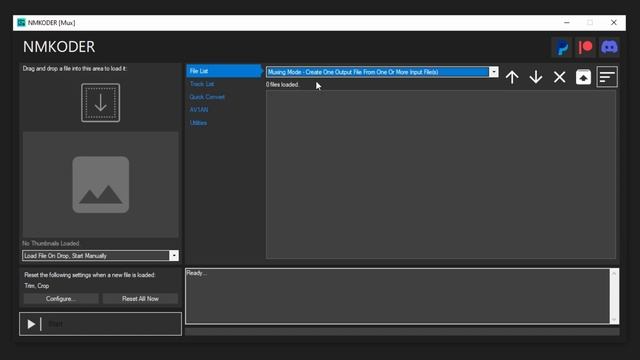Click the 'Trim, Crop' settings text
This screenshot has height=360, width=640.
coord(37,286)
